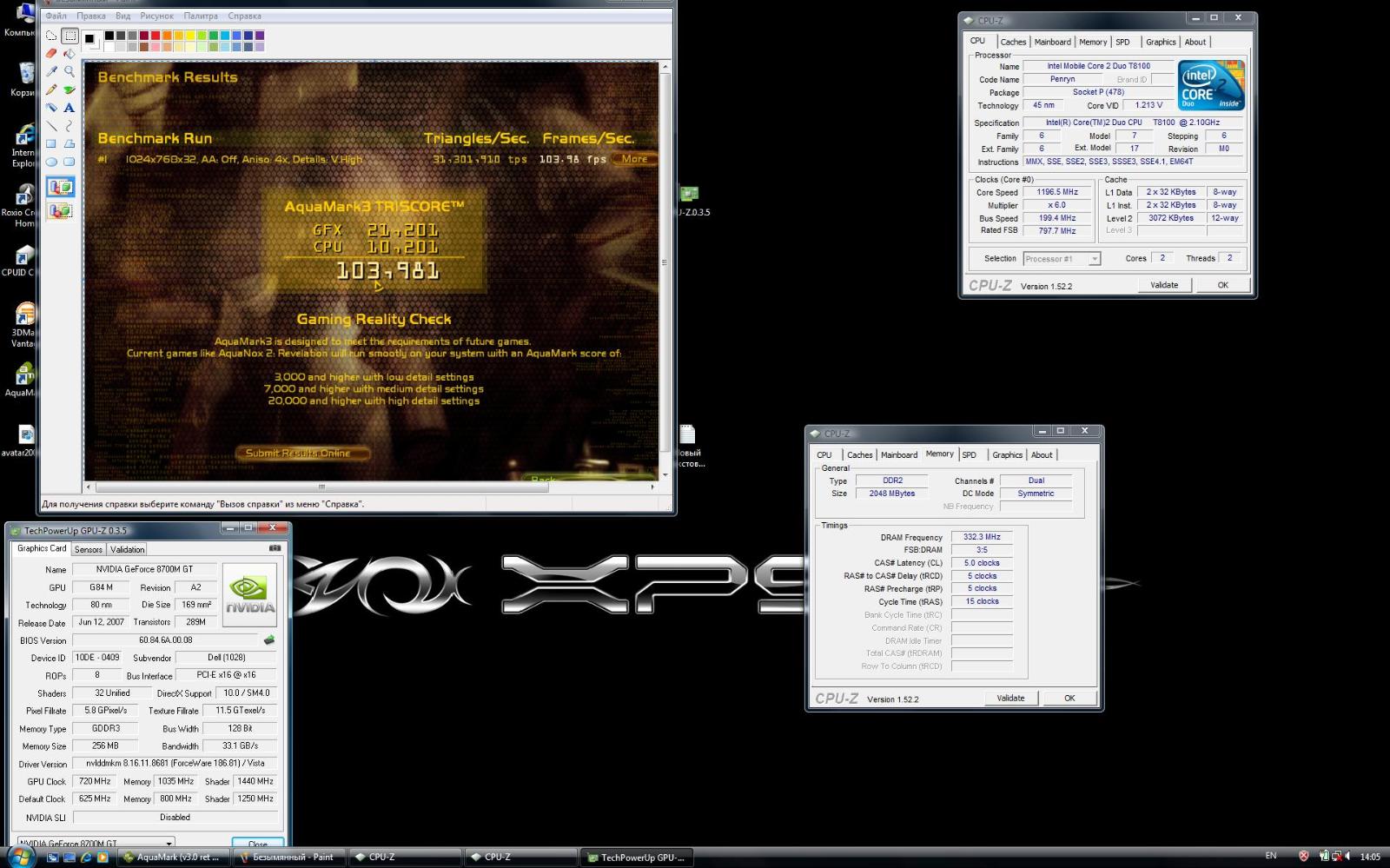Image resolution: width=1390 pixels, height=868 pixels.
Task: Select the black swatch in Paint palette
Action: coord(109,36)
